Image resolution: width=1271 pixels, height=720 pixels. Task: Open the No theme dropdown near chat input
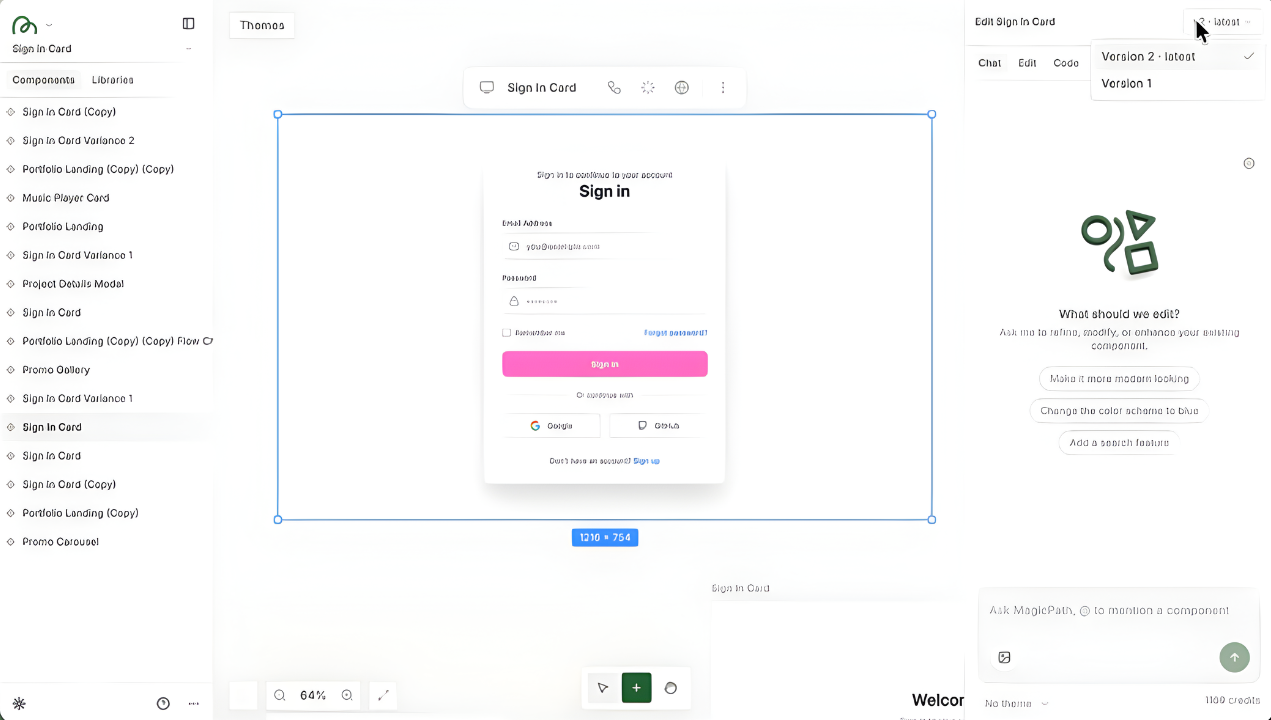coord(1014,703)
